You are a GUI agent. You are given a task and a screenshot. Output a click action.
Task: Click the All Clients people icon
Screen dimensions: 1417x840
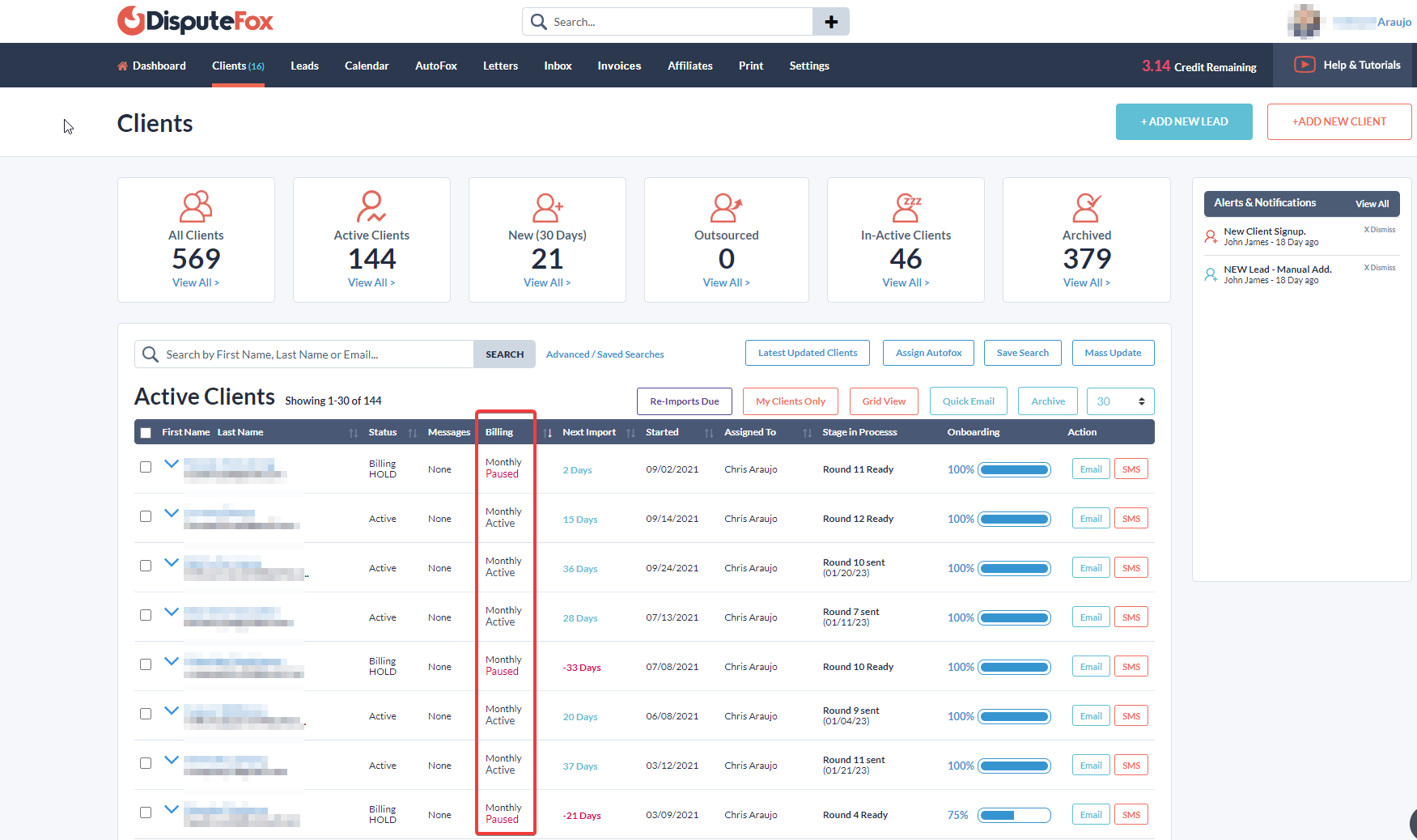point(196,207)
